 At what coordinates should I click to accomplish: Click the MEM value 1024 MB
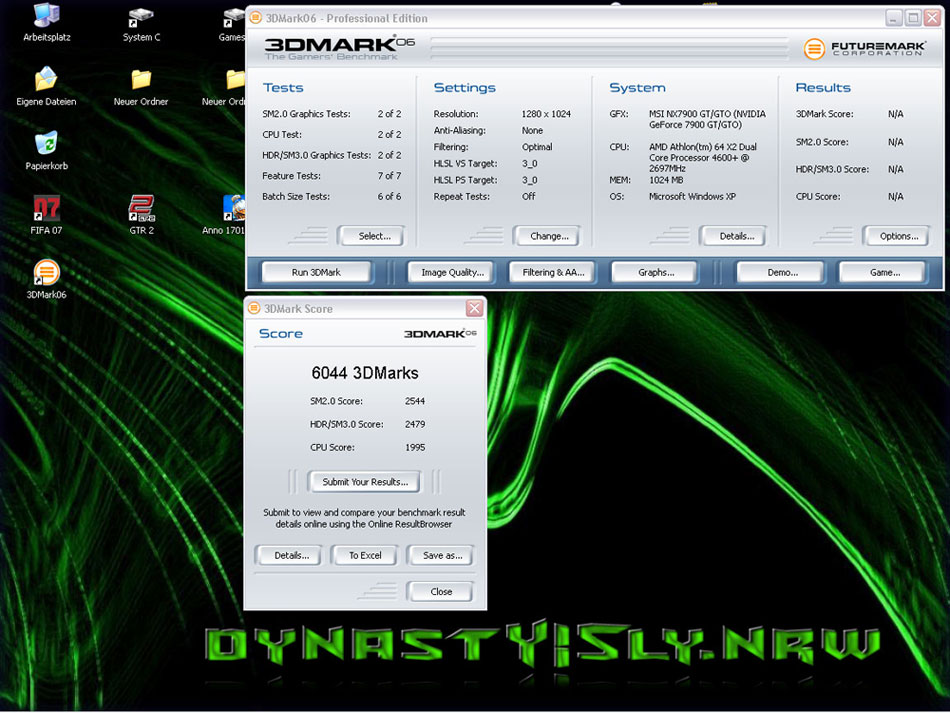(666, 180)
